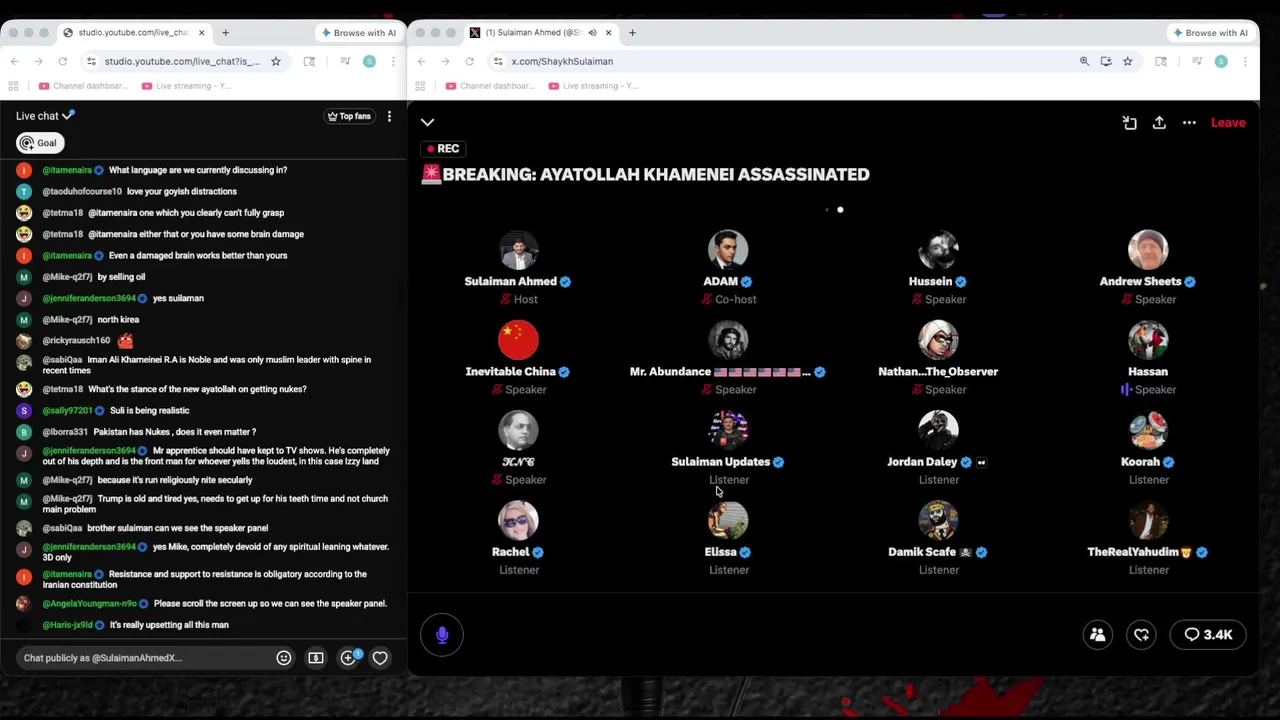This screenshot has width=1280, height=720.
Task: Collapse the Space with the down chevron
Action: [x=428, y=122]
